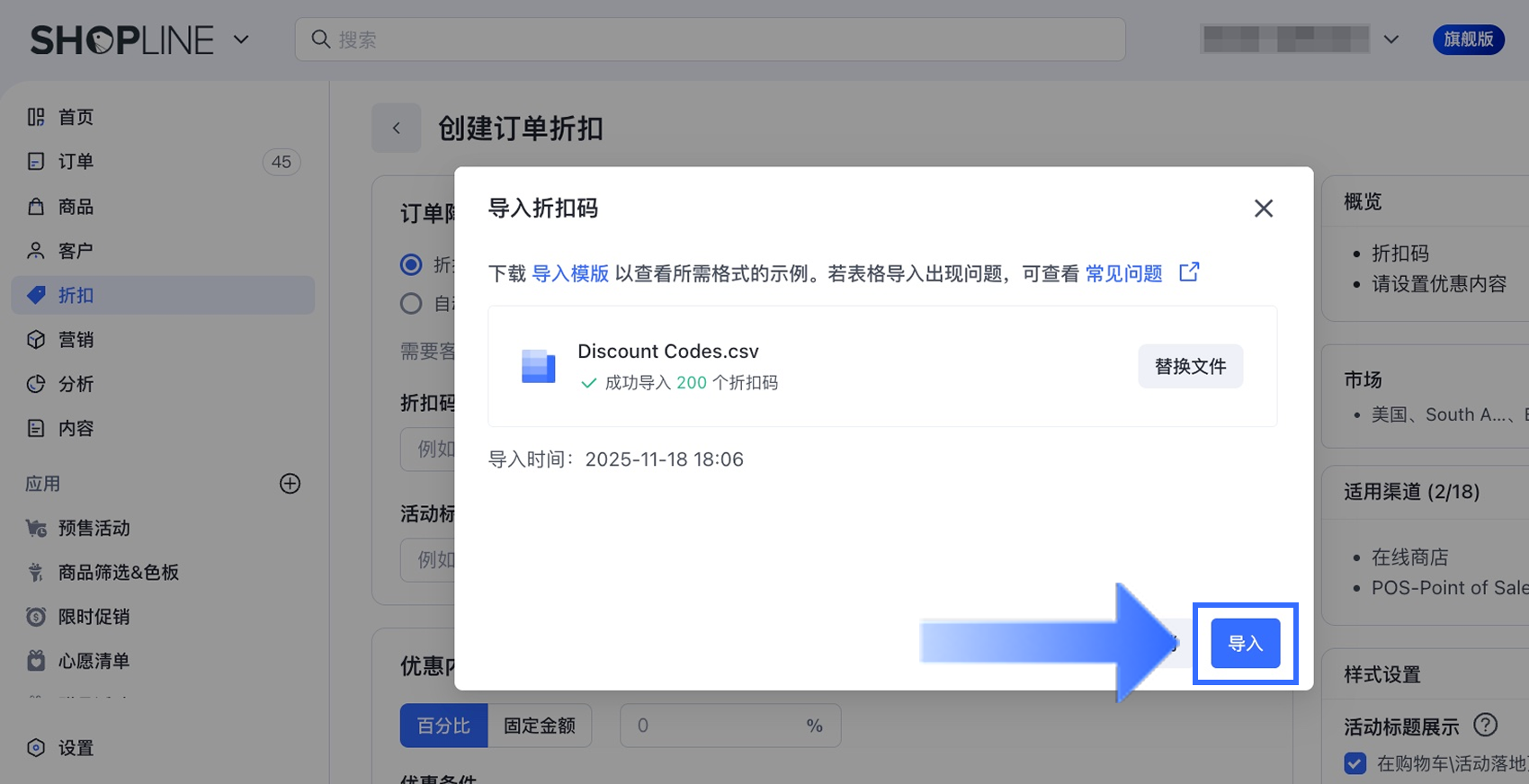Focus the 搜索 search field
1529x784 pixels.
tap(711, 40)
